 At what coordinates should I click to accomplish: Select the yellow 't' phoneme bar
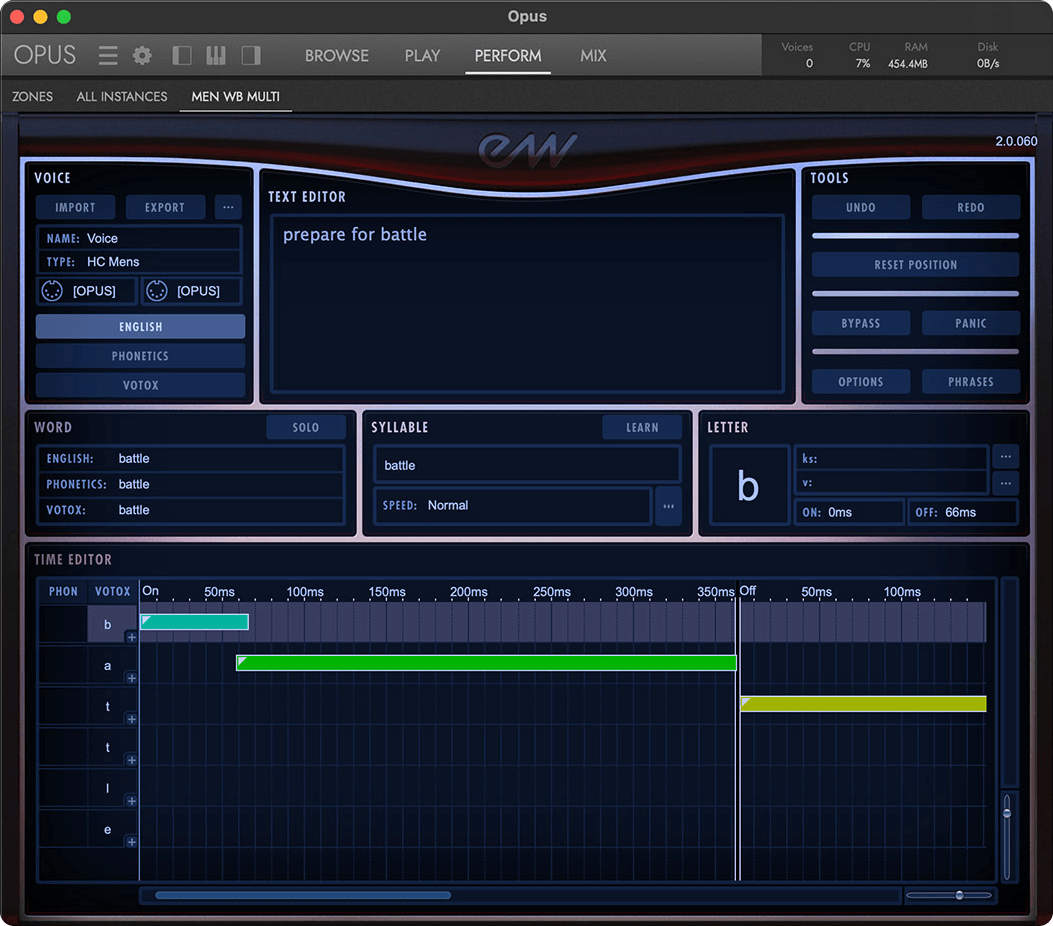863,704
